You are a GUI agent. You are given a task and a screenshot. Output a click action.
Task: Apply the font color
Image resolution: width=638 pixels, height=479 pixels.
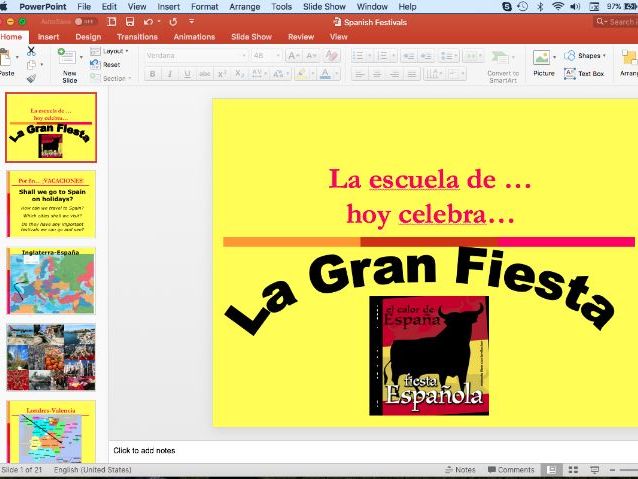click(325, 74)
